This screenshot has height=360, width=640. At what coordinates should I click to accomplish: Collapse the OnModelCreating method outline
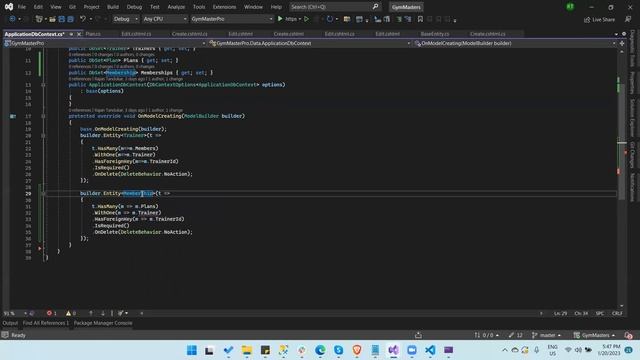point(43,116)
